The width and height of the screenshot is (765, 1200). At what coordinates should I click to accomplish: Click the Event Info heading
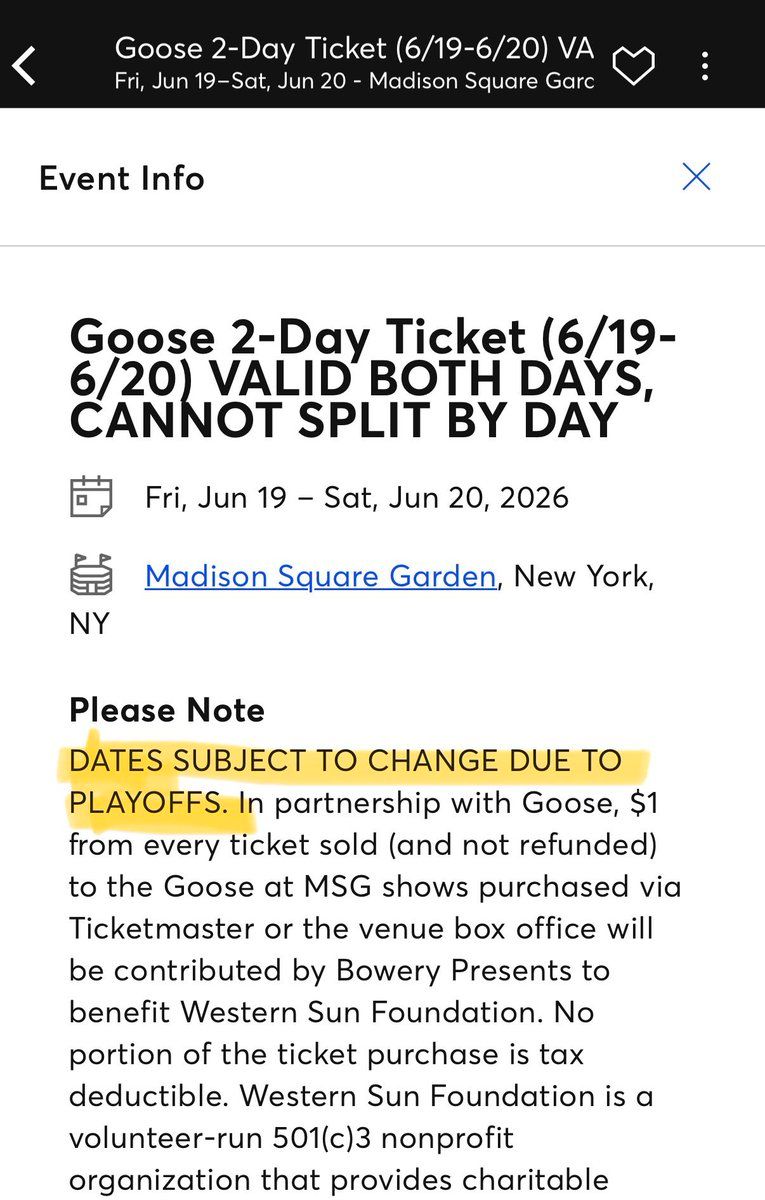coord(122,178)
